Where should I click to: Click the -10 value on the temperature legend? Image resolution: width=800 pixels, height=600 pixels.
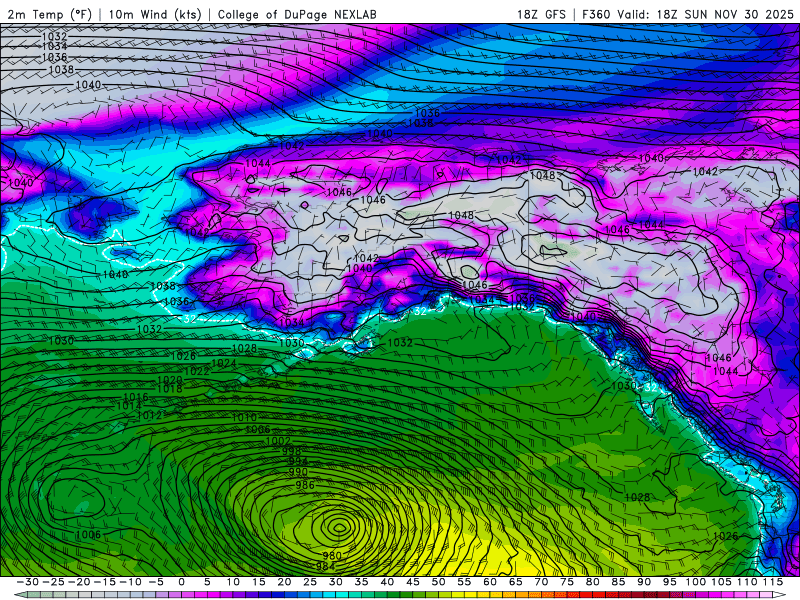[x=130, y=582]
